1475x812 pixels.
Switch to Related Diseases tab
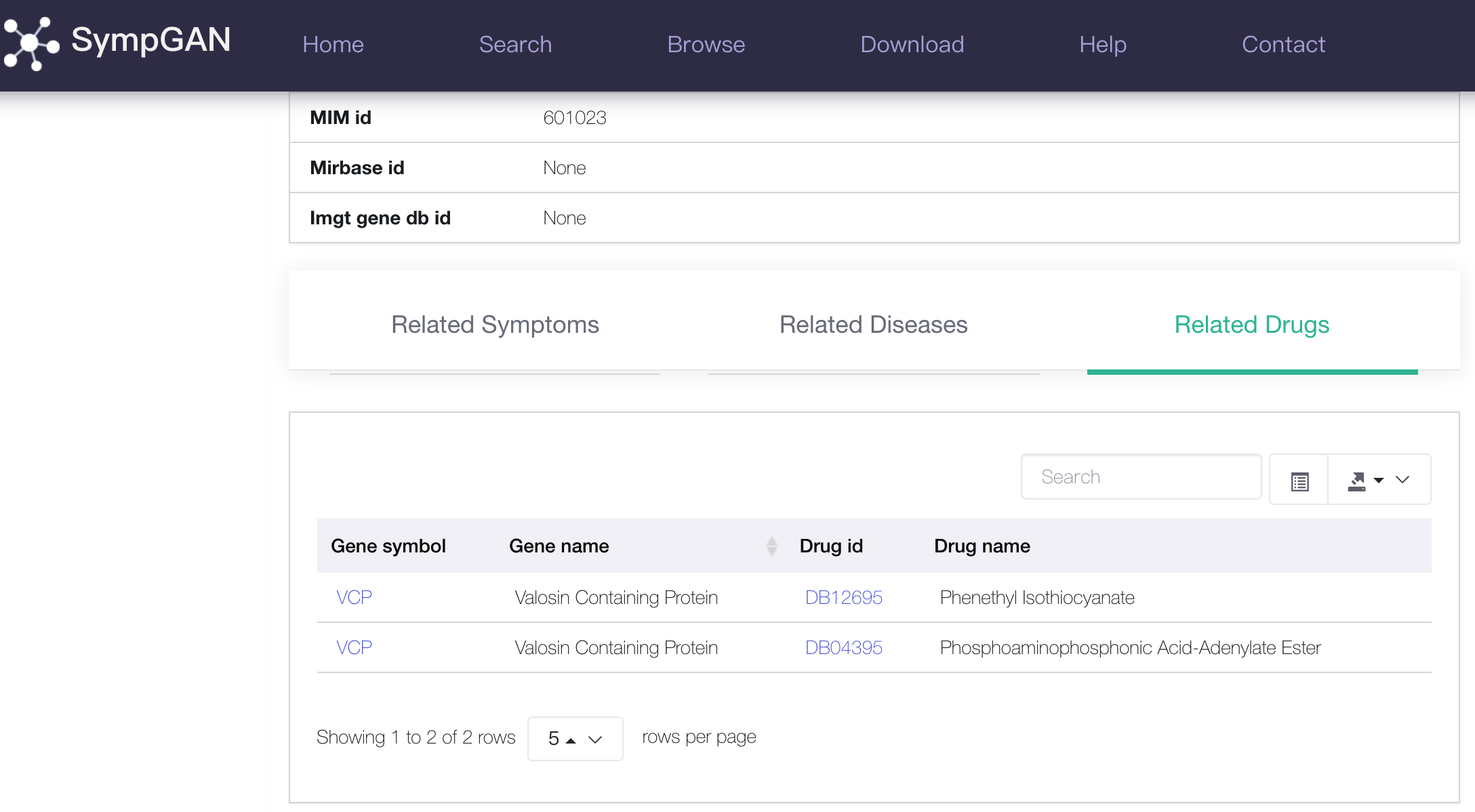point(873,325)
